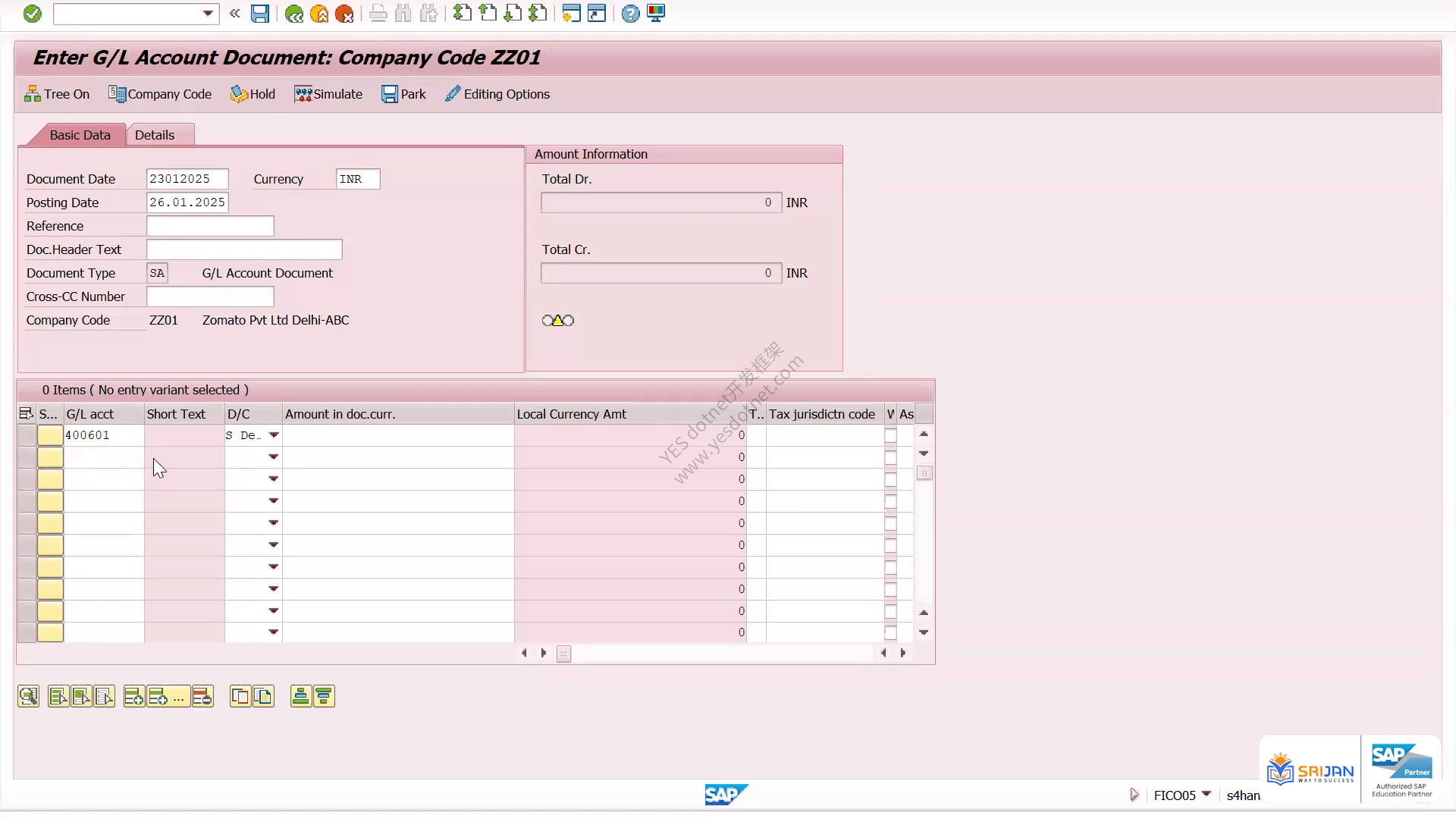Screen dimensions: 1456x819
Task: Click the horizontal scrollbar handle under the table
Action: coord(563,654)
